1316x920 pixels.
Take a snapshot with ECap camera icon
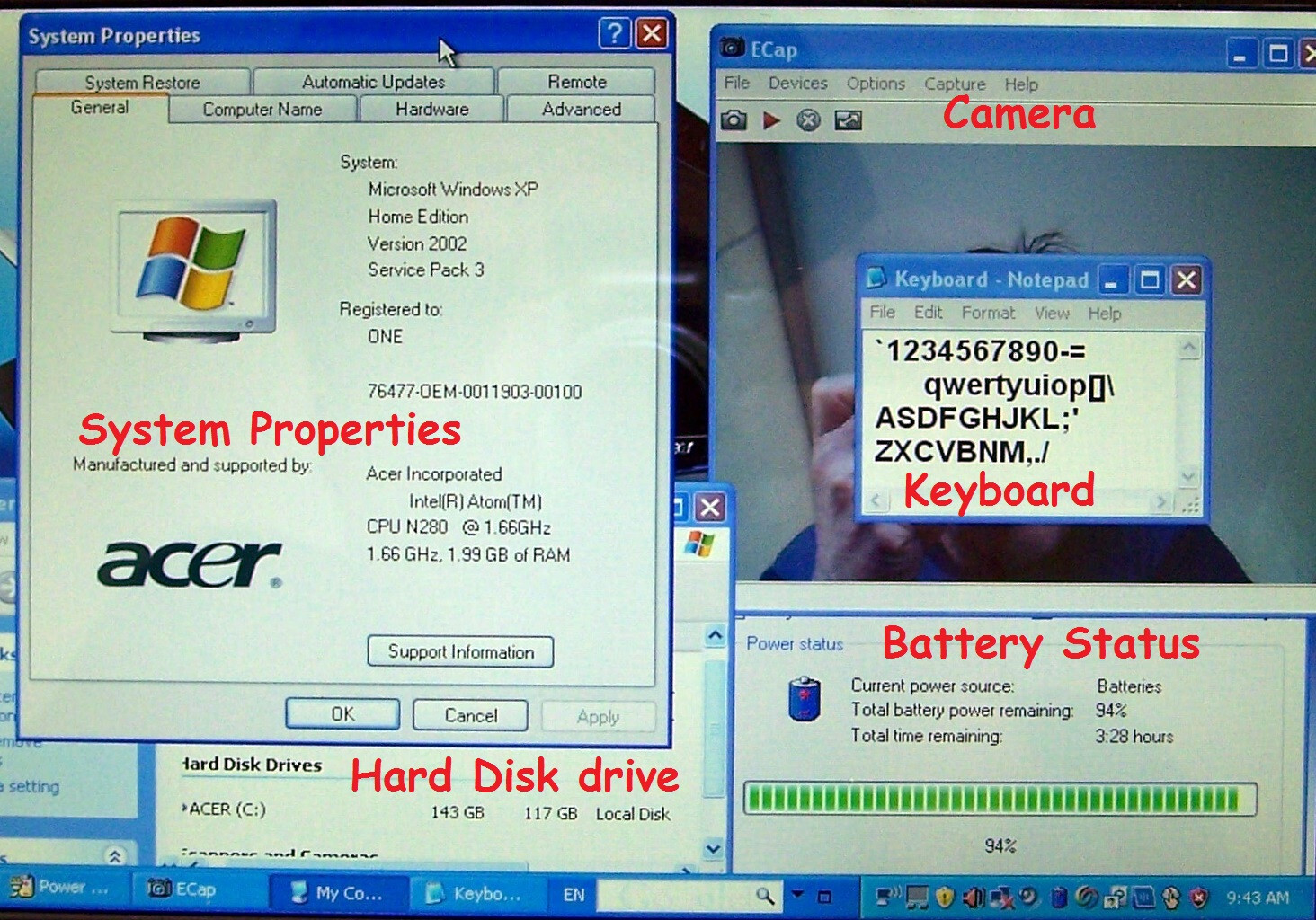click(x=734, y=119)
